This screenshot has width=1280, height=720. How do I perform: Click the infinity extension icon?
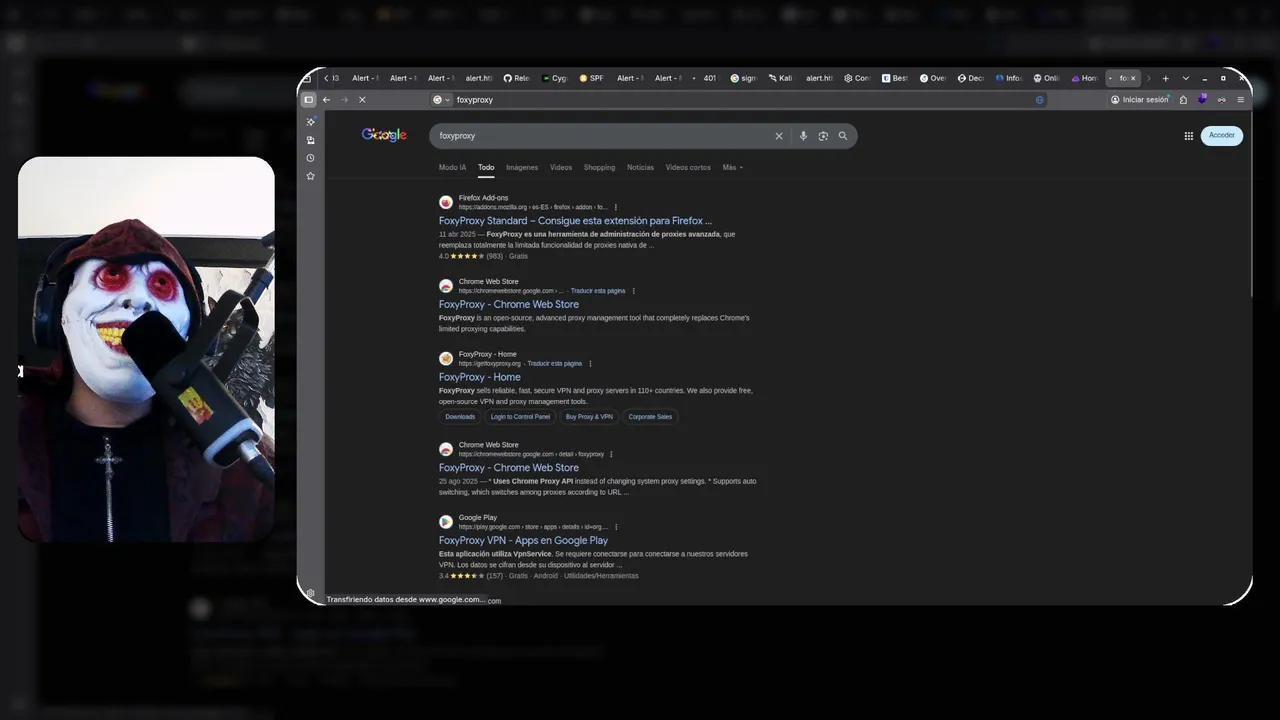pos(1222,100)
